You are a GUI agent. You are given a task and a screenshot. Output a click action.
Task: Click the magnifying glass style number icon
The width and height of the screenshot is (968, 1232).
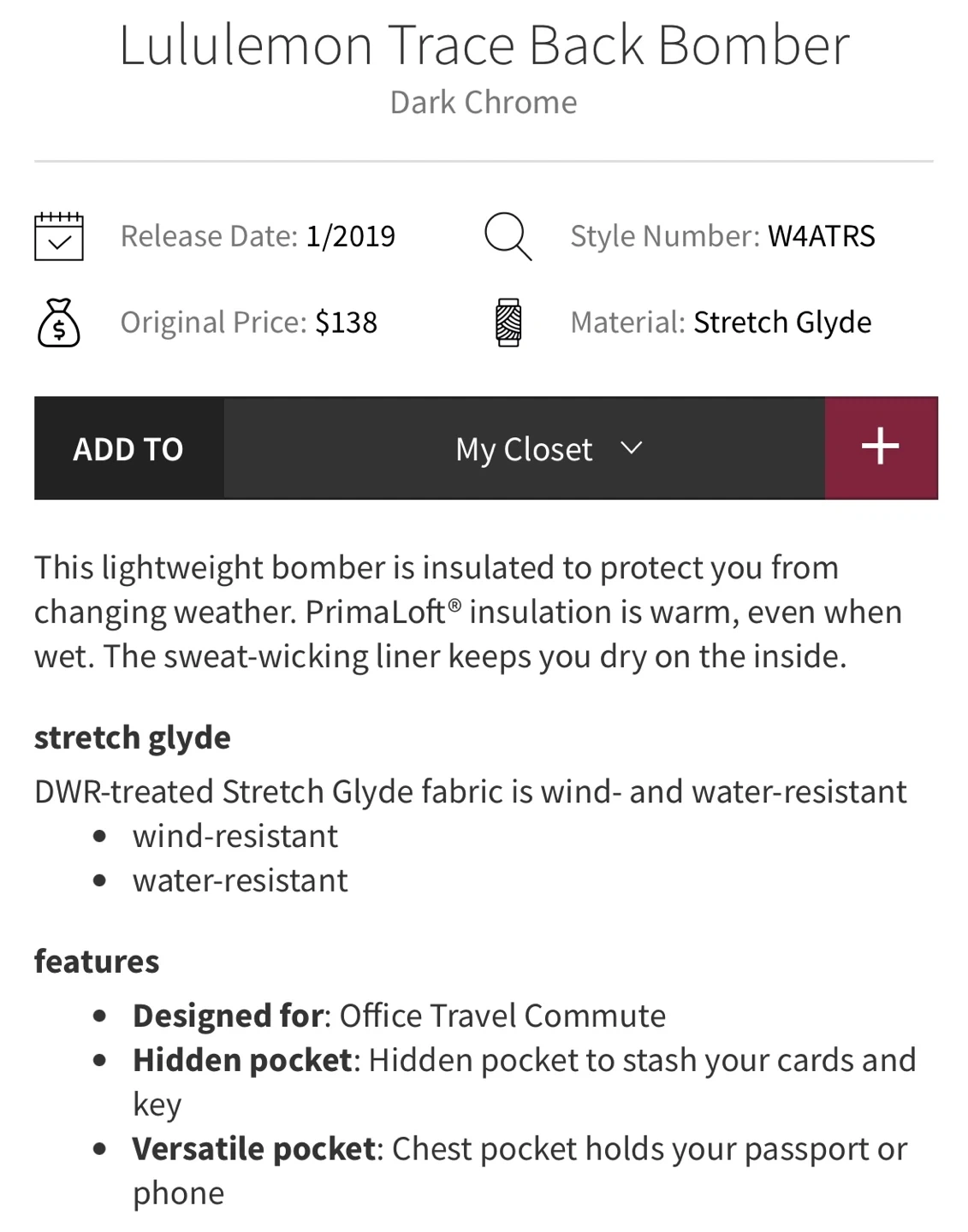(508, 236)
